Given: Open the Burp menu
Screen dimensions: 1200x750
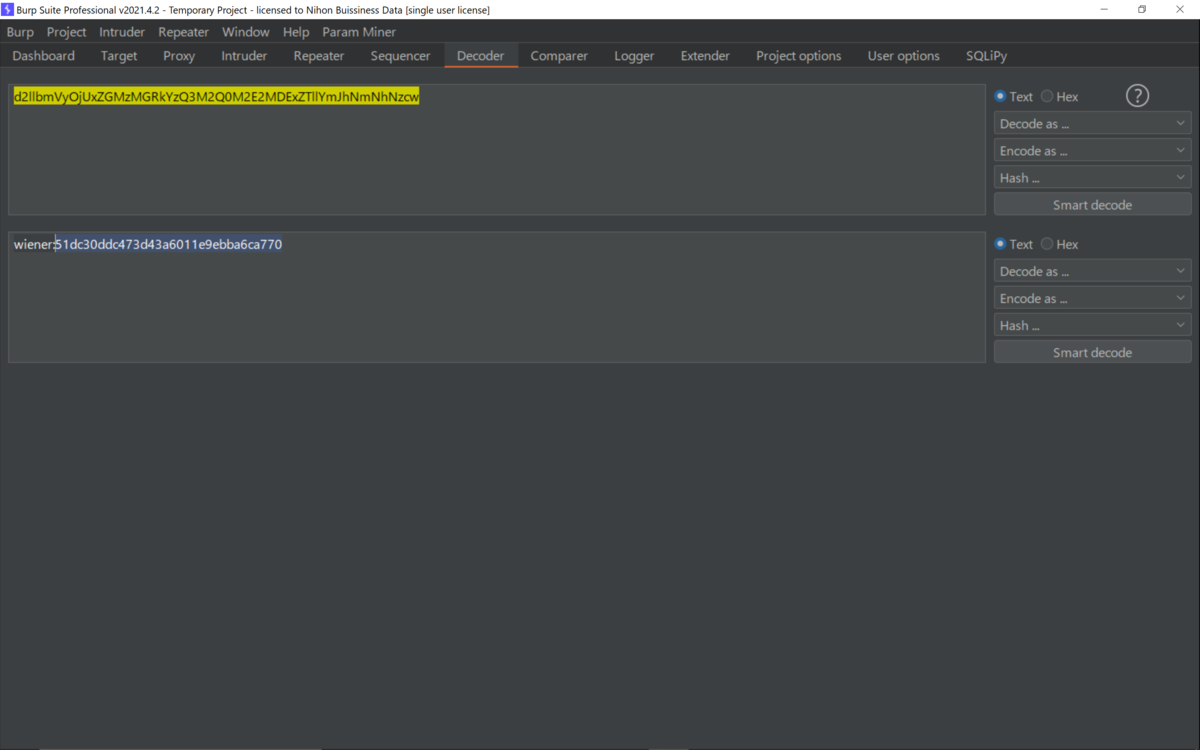Looking at the screenshot, I should tap(20, 32).
